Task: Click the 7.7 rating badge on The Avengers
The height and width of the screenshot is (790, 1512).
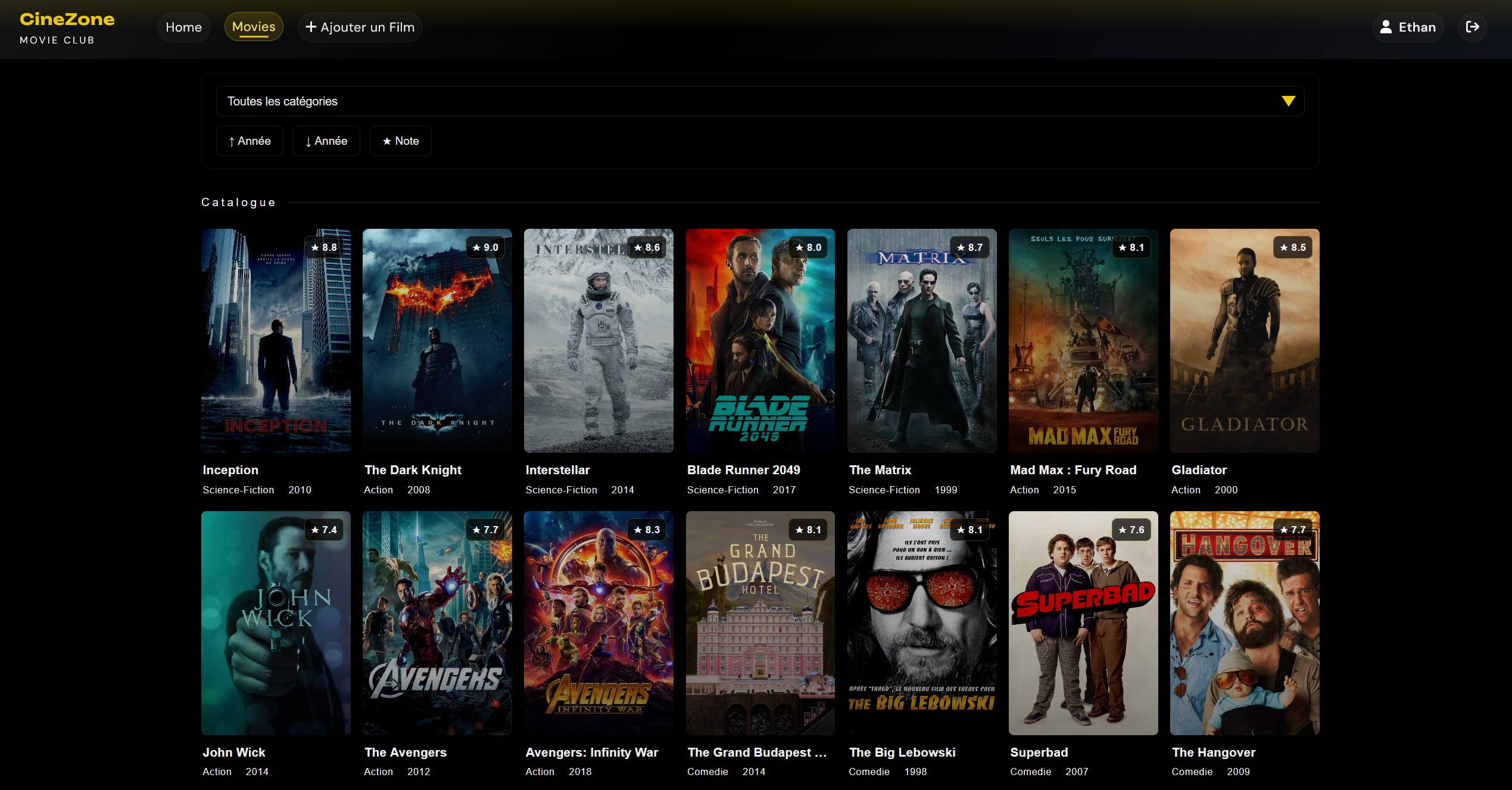Action: 485,530
